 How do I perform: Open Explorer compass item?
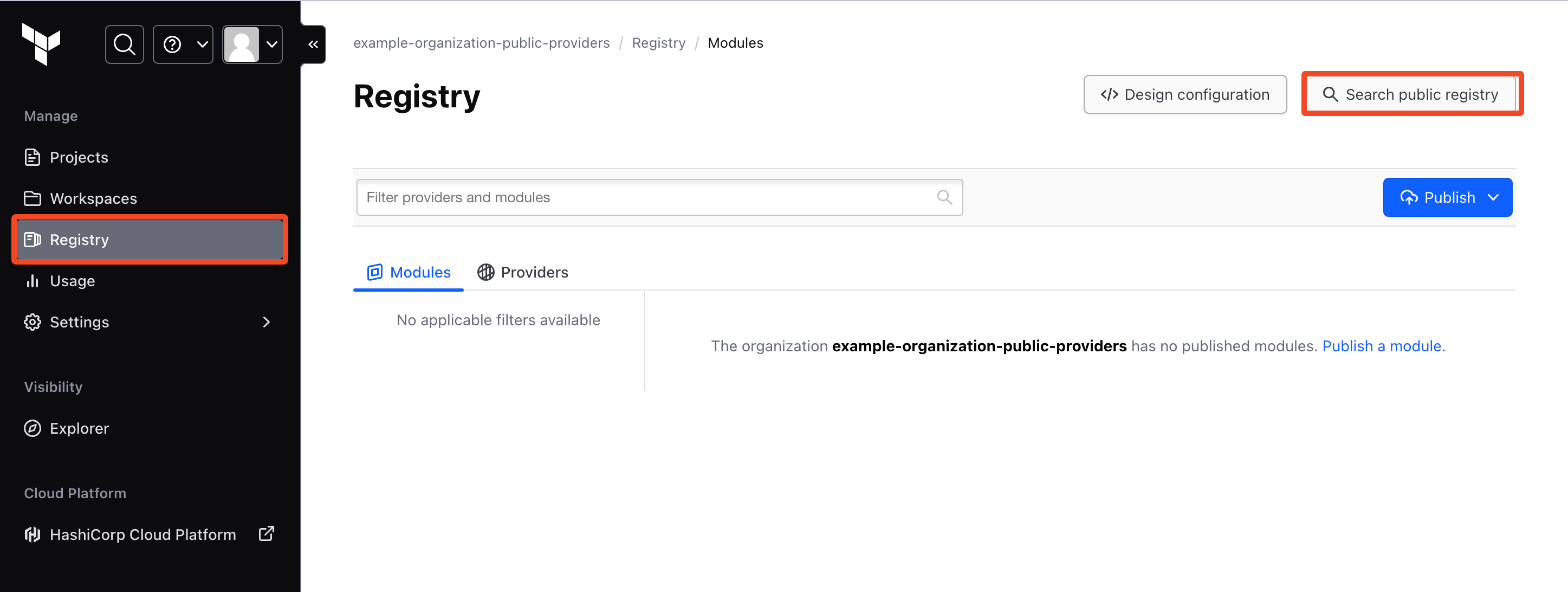79,428
